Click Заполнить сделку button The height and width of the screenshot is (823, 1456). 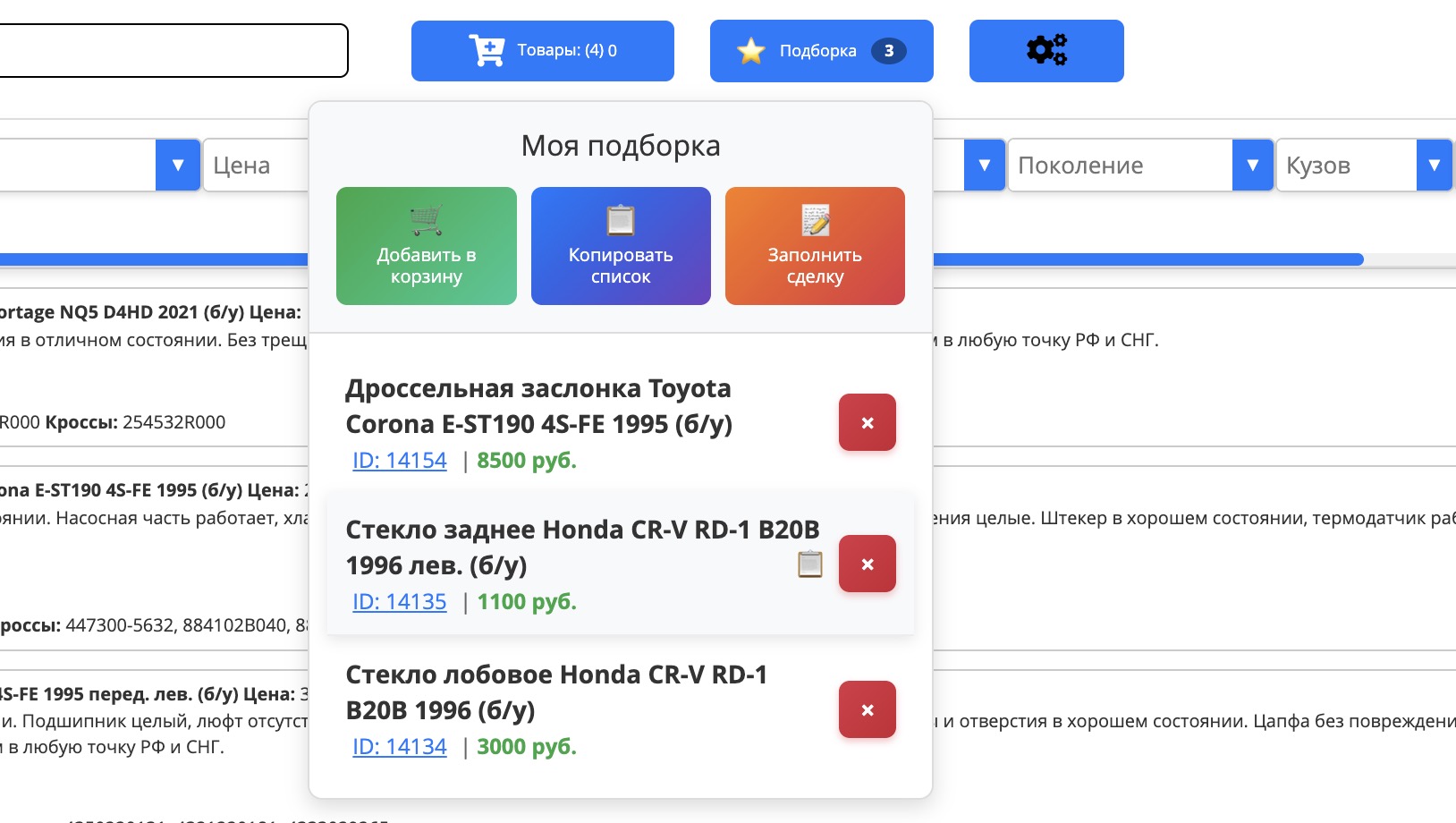coord(814,246)
